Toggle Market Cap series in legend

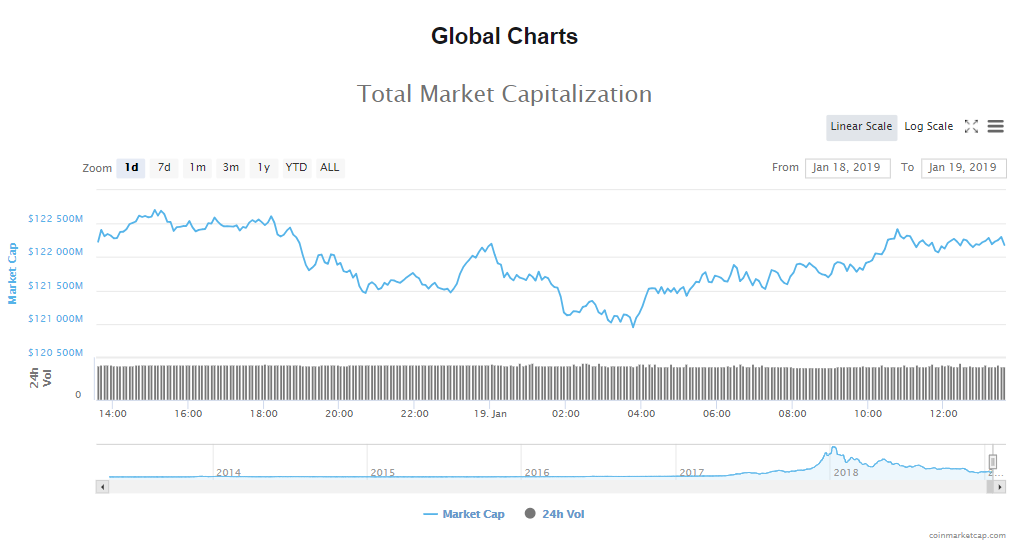point(464,514)
